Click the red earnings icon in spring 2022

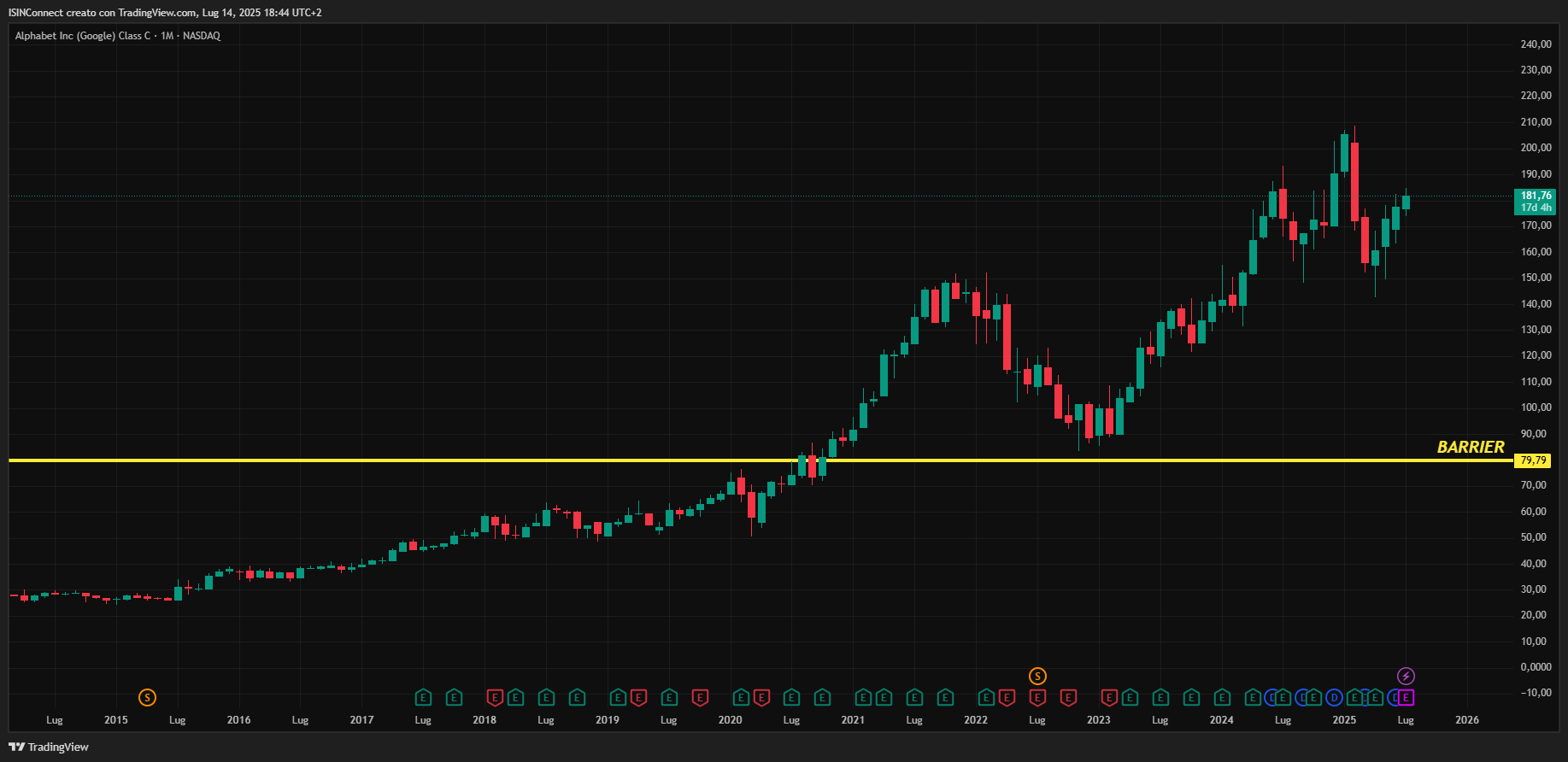tap(1007, 698)
